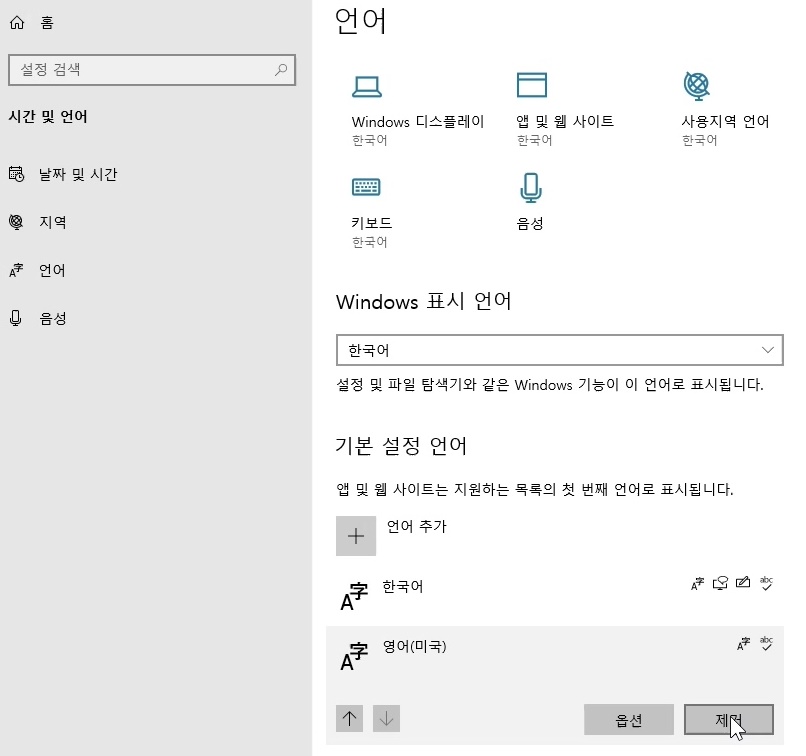Open 옵션 for 영어(미국)

(629, 720)
